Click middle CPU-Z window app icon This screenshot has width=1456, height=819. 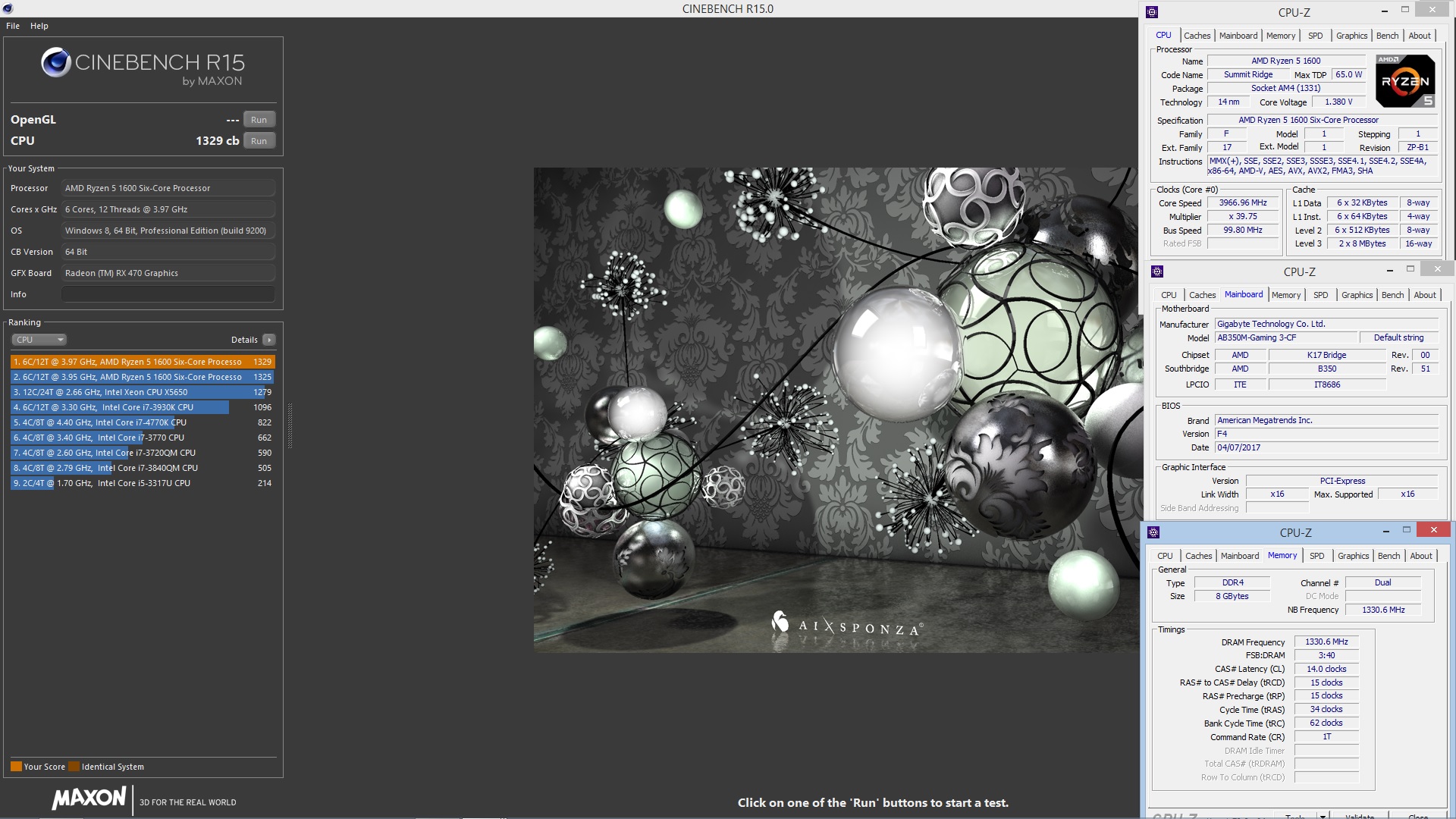click(1157, 271)
